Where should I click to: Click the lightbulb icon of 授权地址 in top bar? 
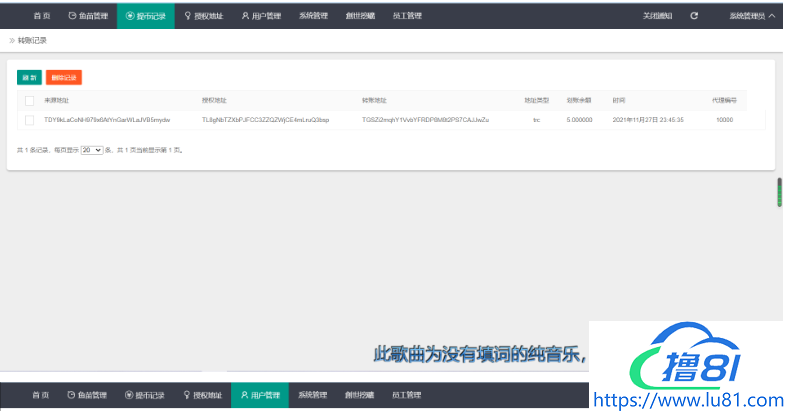187,16
